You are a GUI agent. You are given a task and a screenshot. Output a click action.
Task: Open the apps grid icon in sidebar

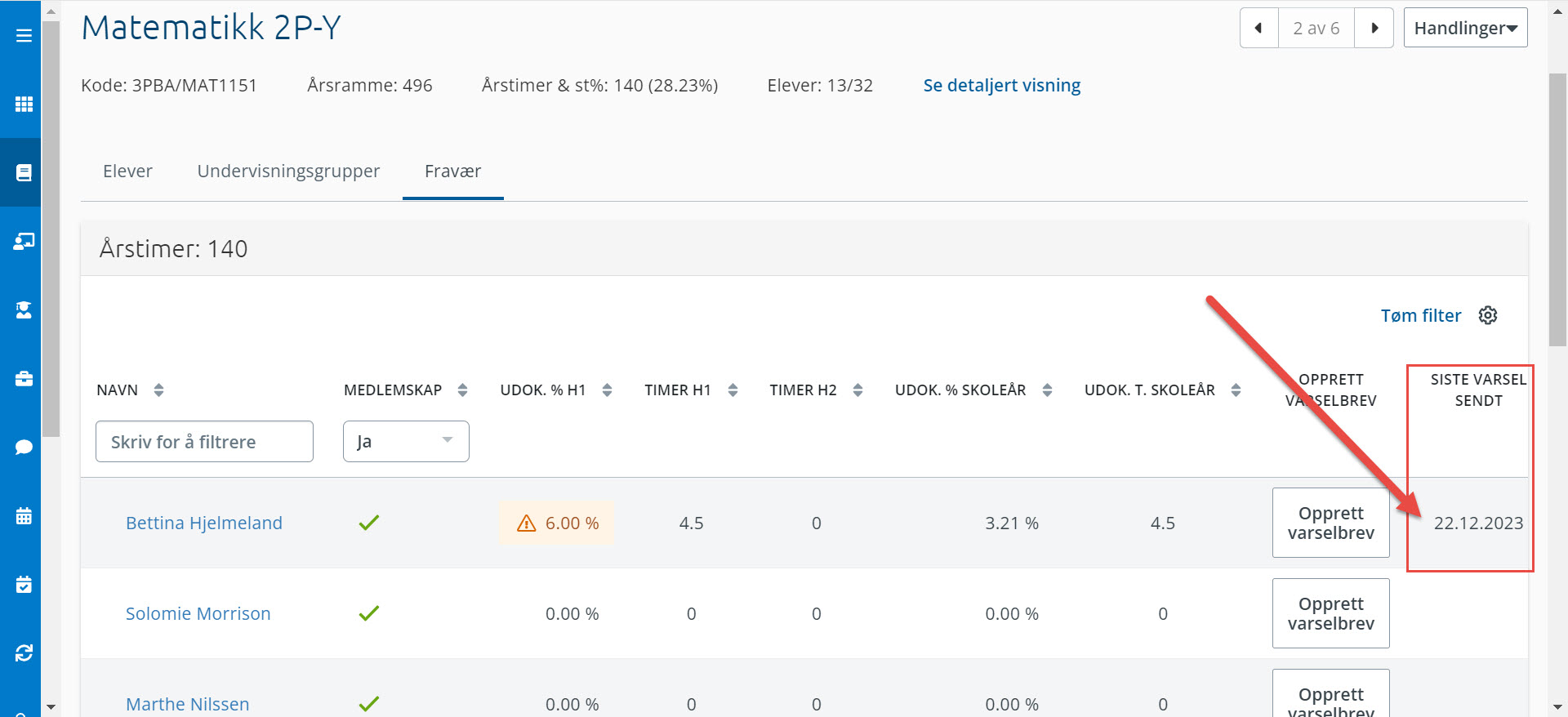24,104
